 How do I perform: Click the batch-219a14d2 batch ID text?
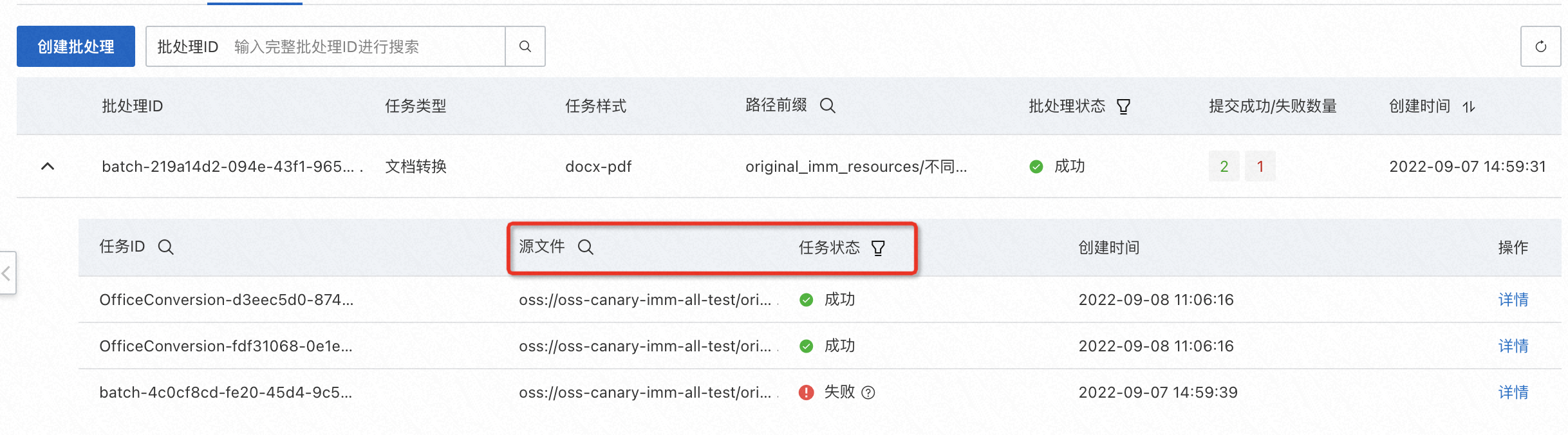click(x=228, y=167)
